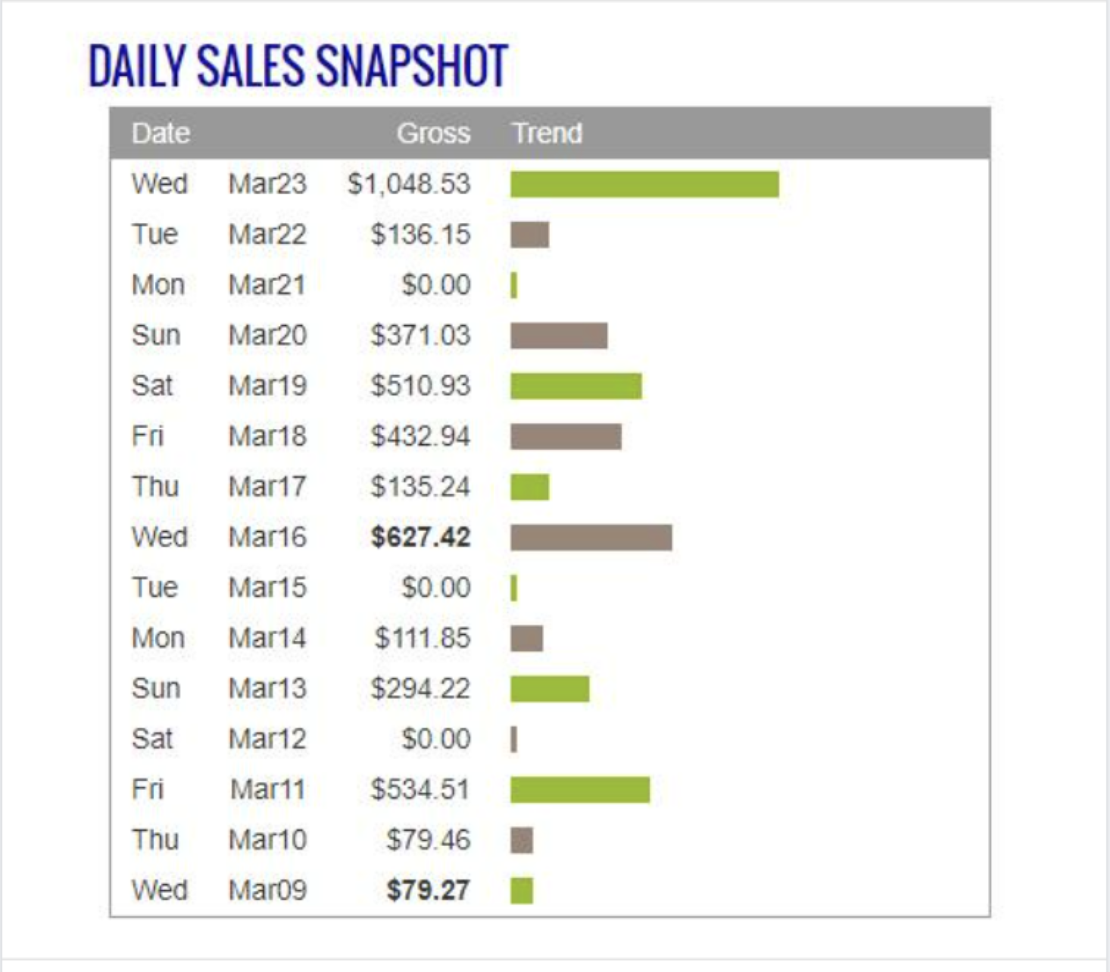
Task: Select the bold $79.27 amount
Action: 427,890
